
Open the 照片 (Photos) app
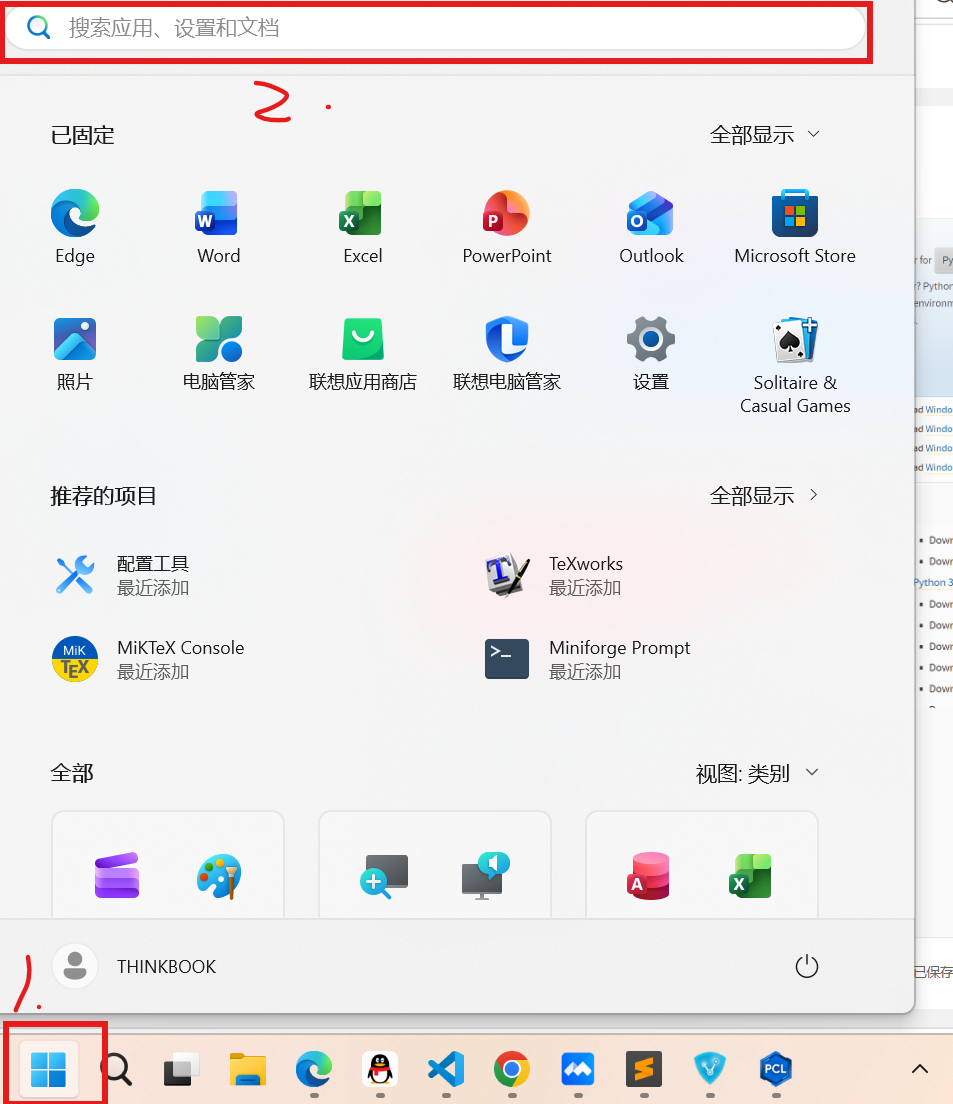click(75, 353)
